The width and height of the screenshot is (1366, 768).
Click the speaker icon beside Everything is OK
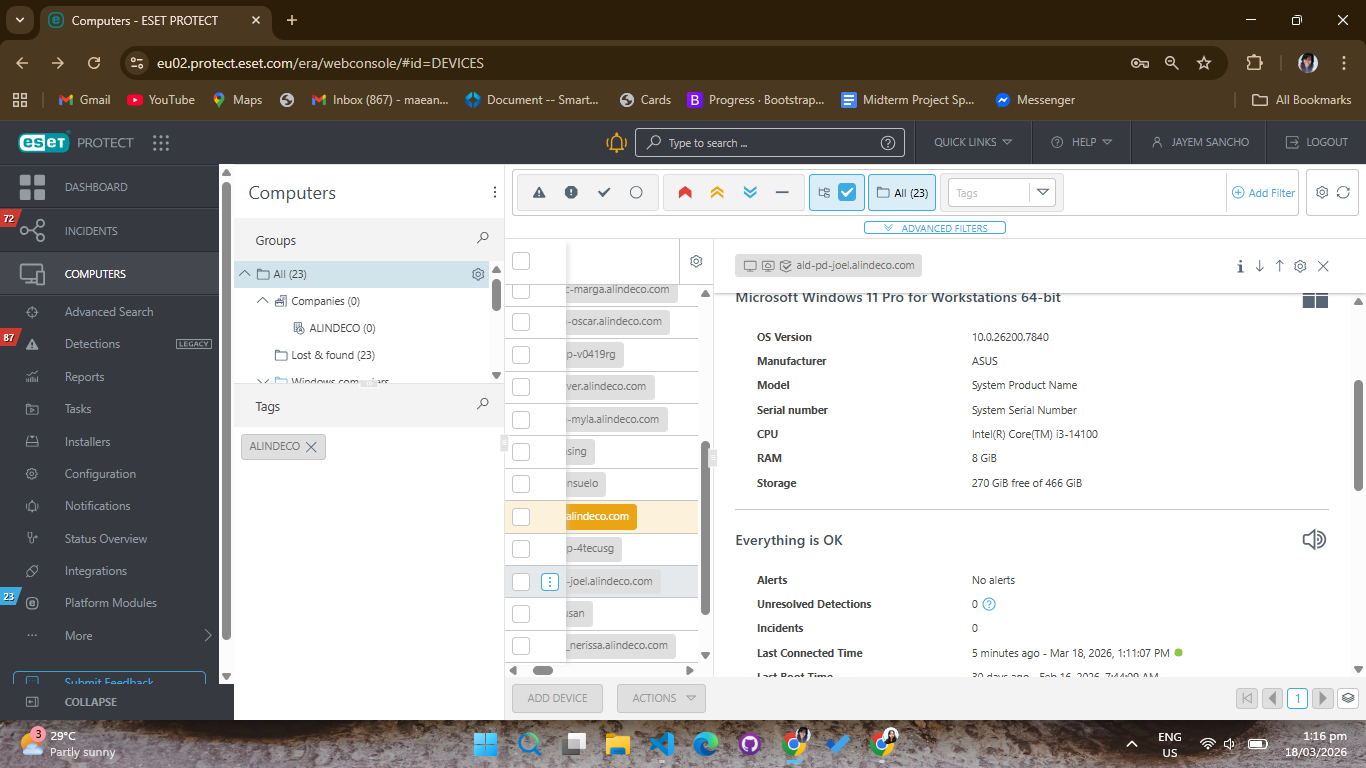[1314, 540]
